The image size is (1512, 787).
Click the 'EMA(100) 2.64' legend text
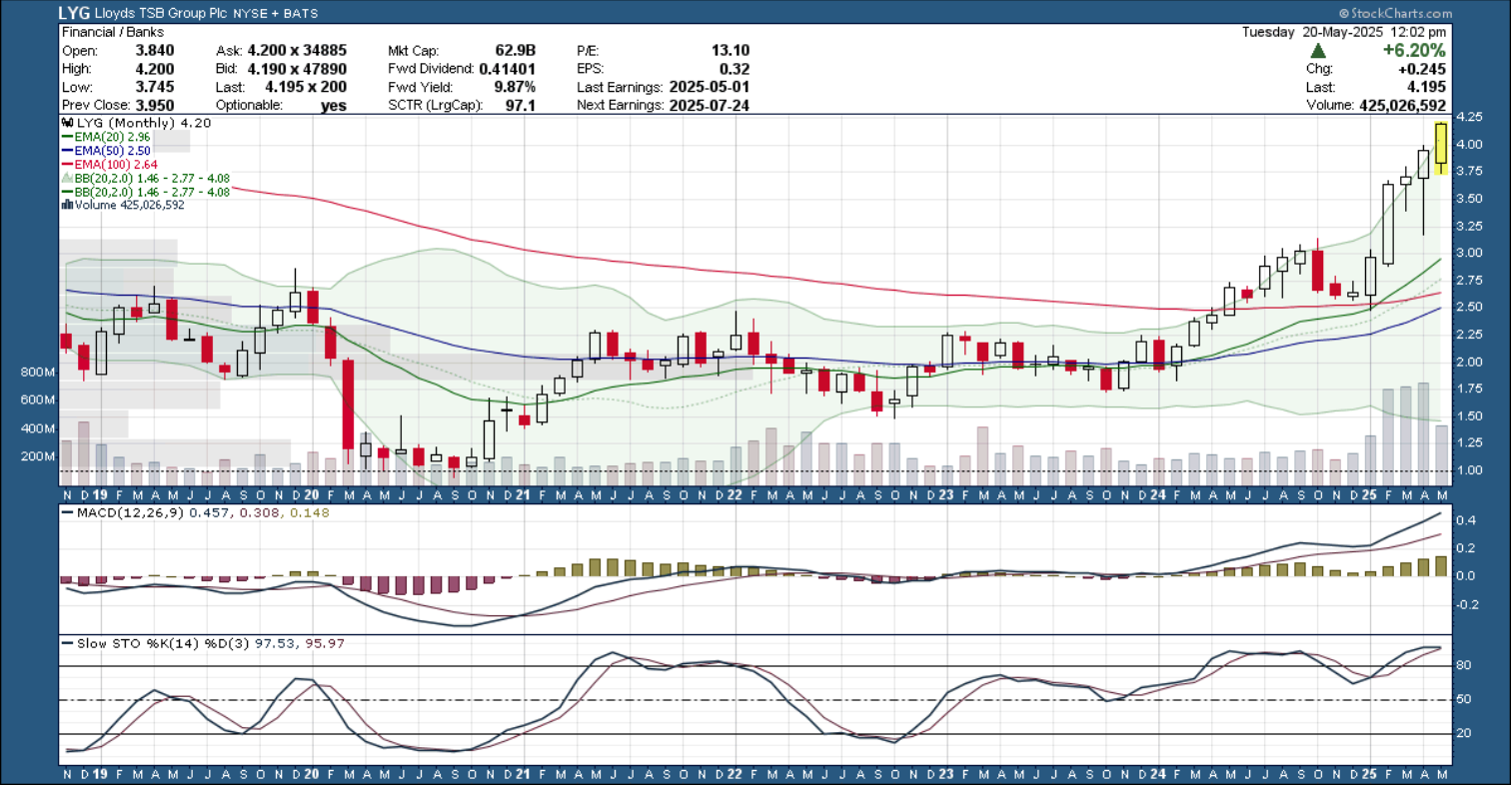coord(116,165)
